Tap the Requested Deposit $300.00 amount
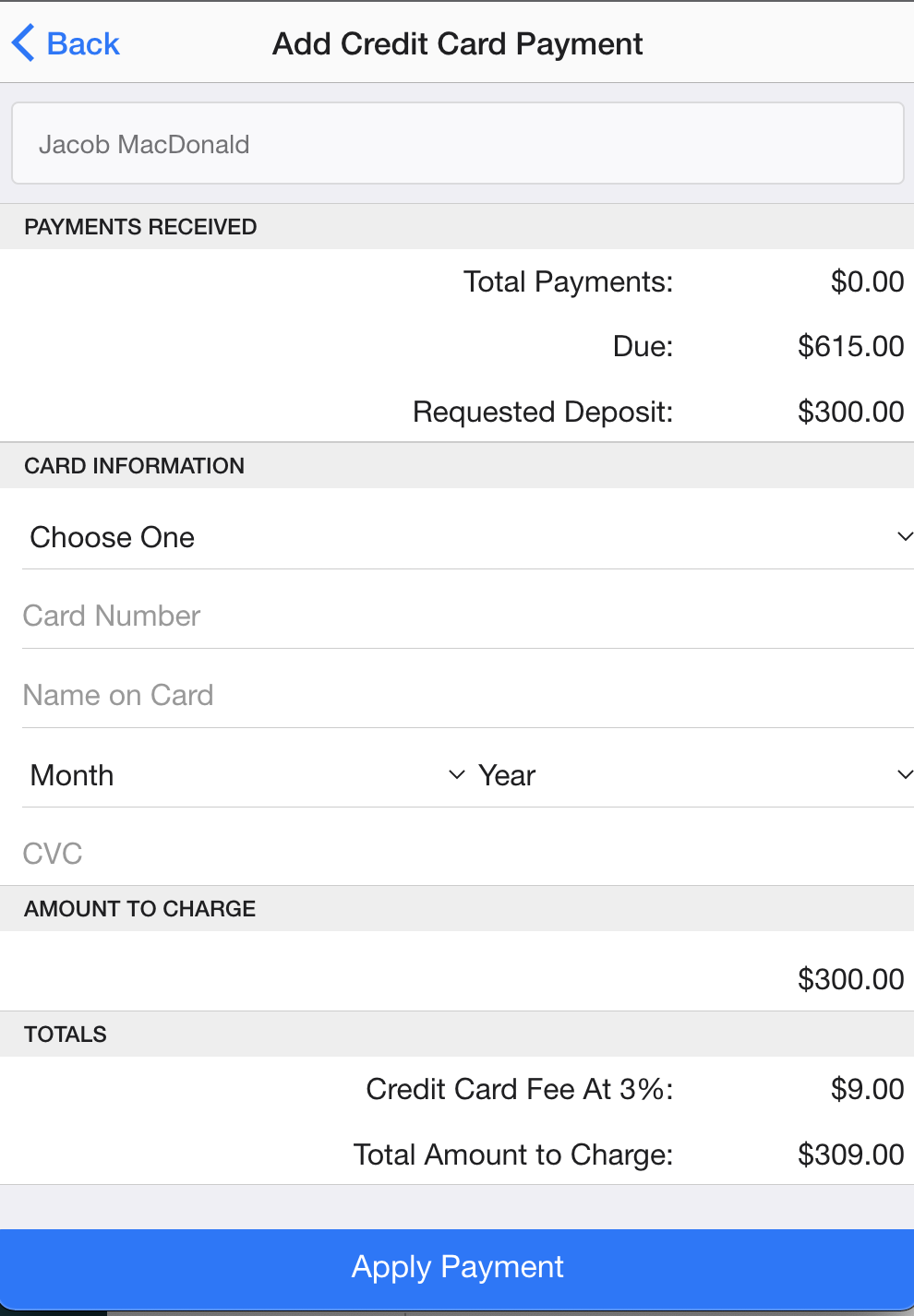This screenshot has width=914, height=1316. point(850,412)
